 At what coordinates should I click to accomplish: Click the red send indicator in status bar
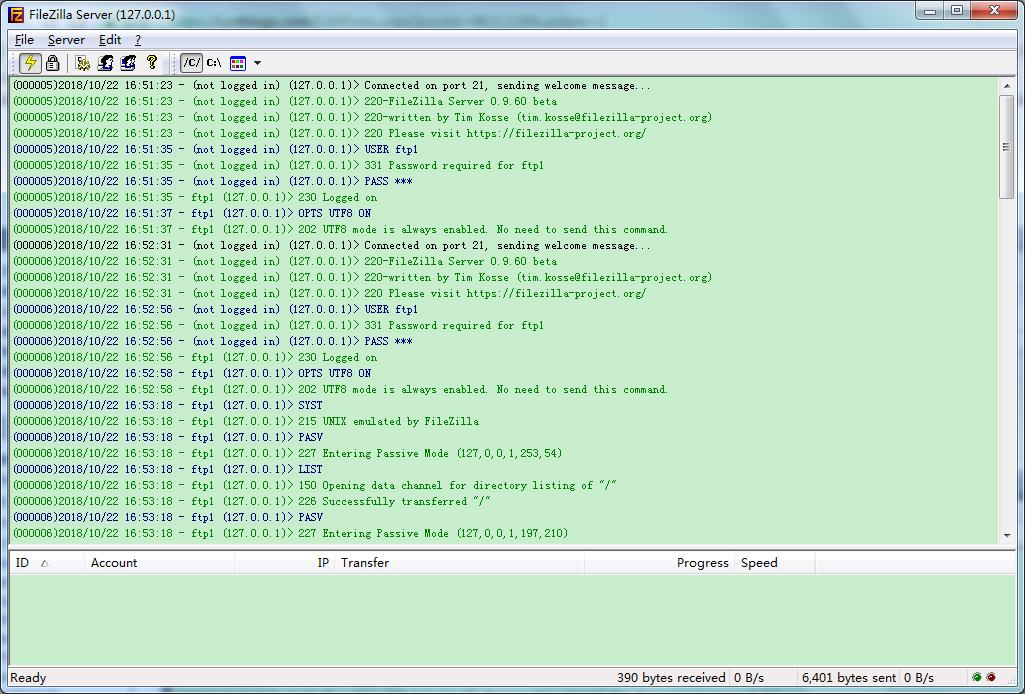[991, 678]
